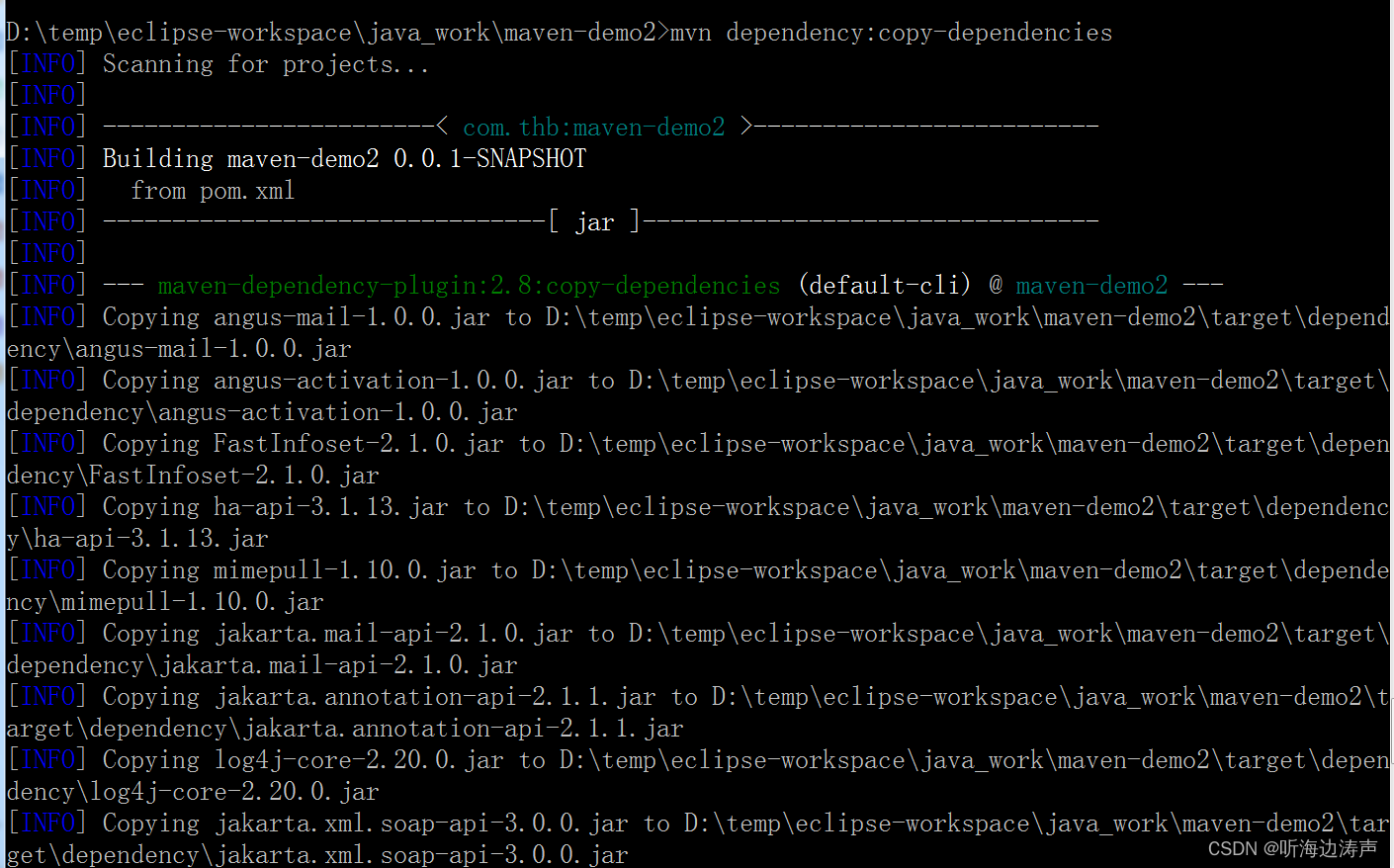Select wrapped line "ncy\mimepull-1.10.0.jar"
Screen dimensions: 1394x868
pyautogui.click(x=165, y=602)
